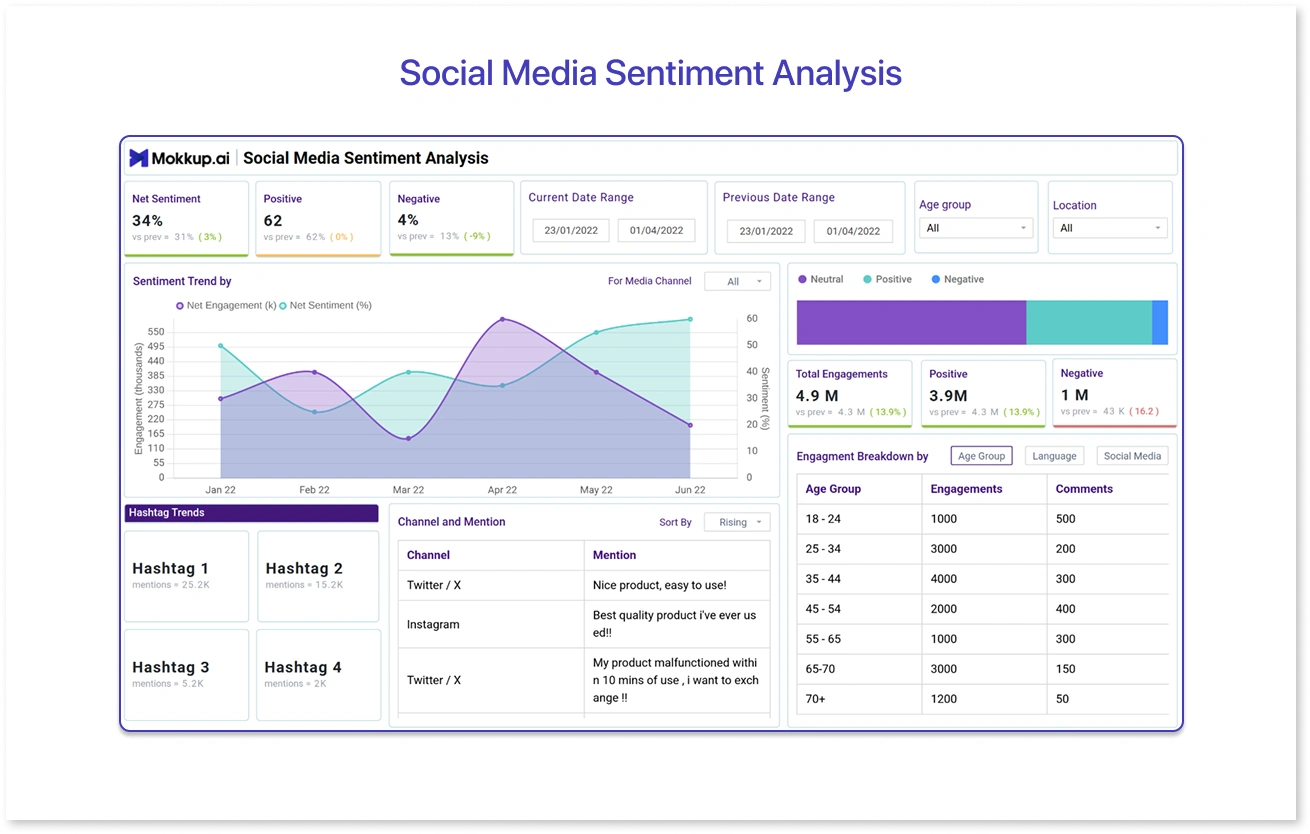Click the teal Positive bar segment
The image size is (1310, 834).
pyautogui.click(x=1089, y=323)
